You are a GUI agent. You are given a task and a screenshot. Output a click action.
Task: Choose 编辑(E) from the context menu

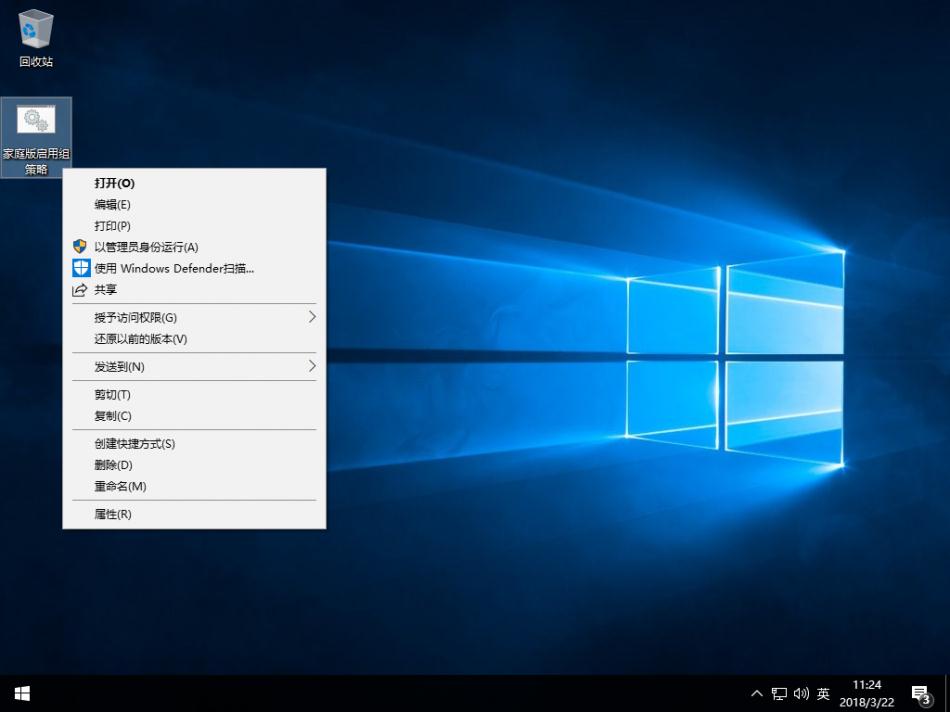[194, 205]
